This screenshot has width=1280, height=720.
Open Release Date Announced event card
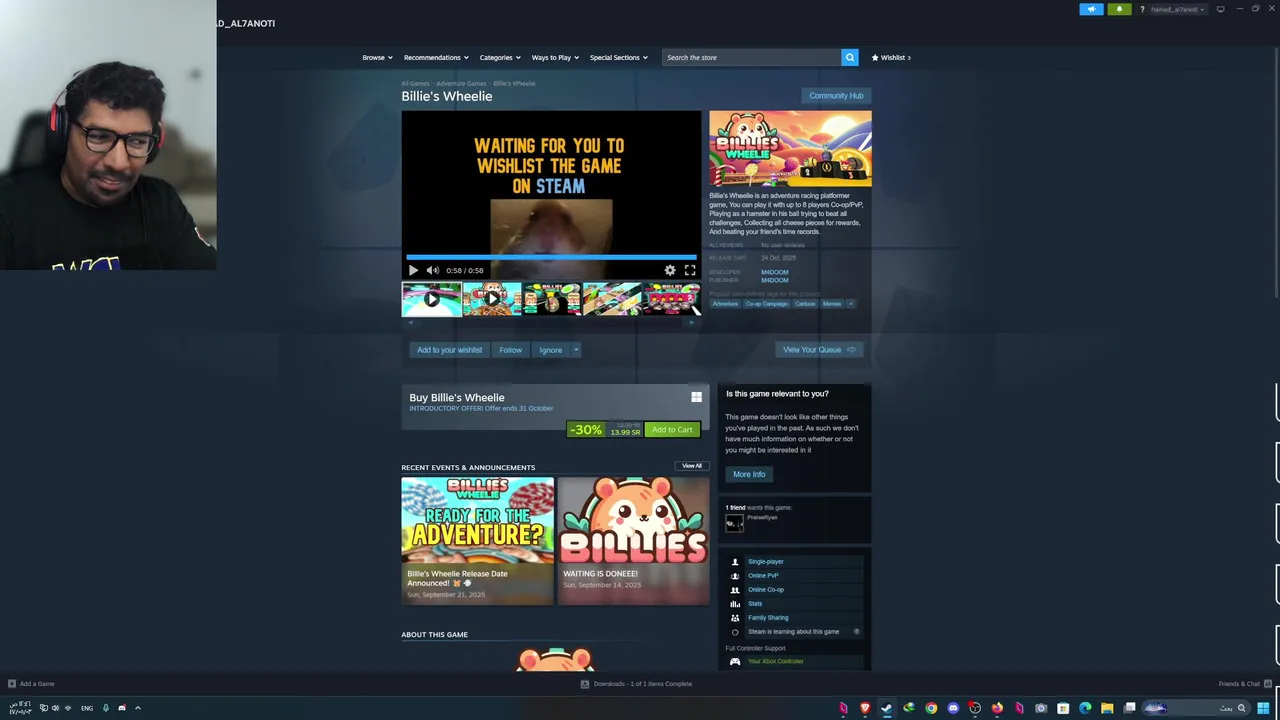click(x=477, y=540)
